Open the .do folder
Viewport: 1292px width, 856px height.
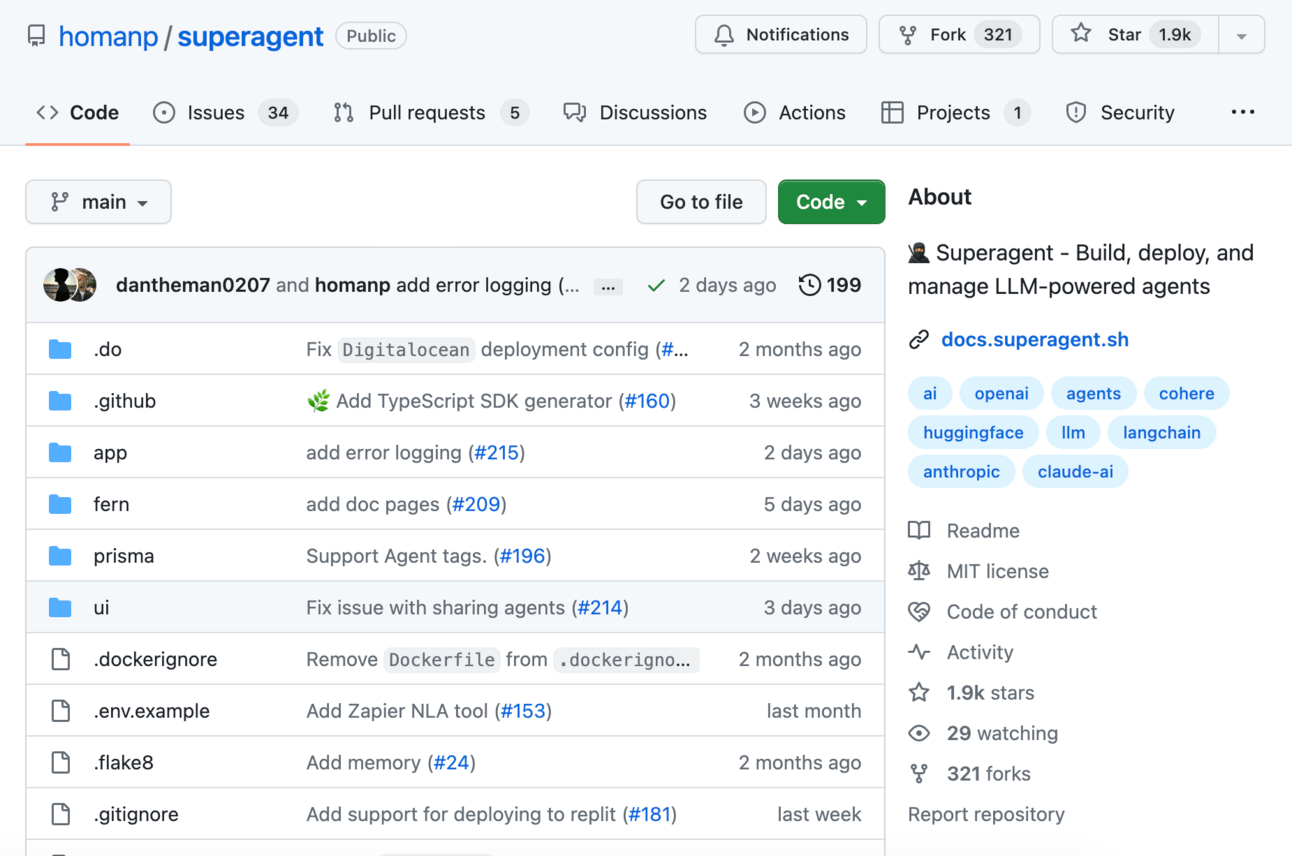pos(107,349)
